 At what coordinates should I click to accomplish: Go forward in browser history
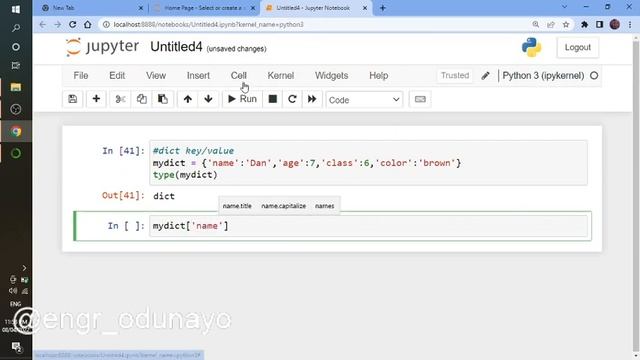[58, 24]
